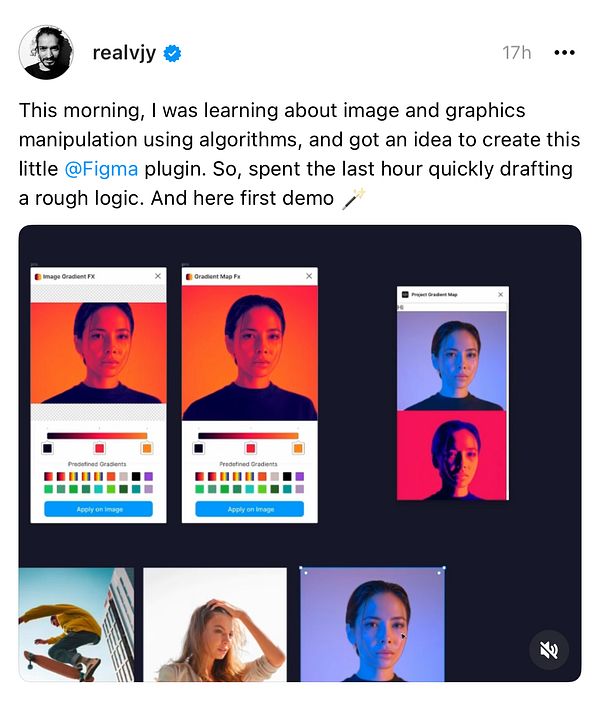Close the Gradient Map Fx panel

coord(309,276)
